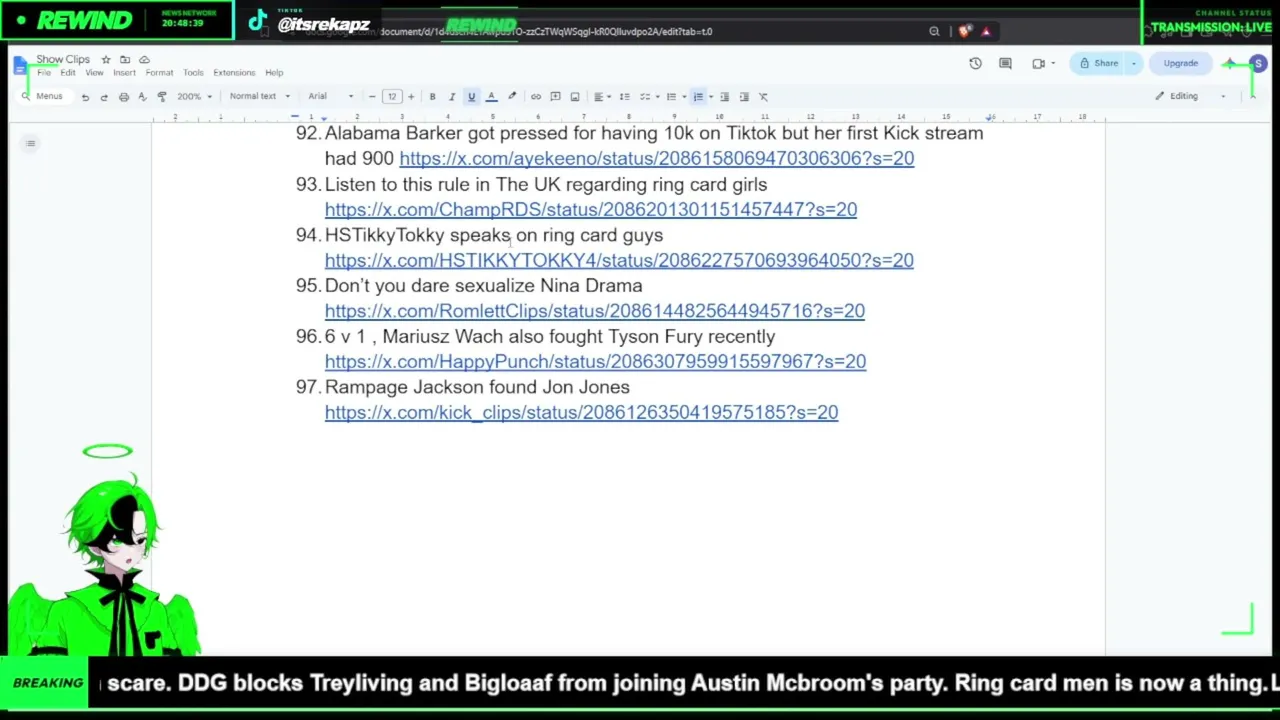The width and height of the screenshot is (1280, 720).
Task: Toggle bold formatting
Action: point(432,97)
